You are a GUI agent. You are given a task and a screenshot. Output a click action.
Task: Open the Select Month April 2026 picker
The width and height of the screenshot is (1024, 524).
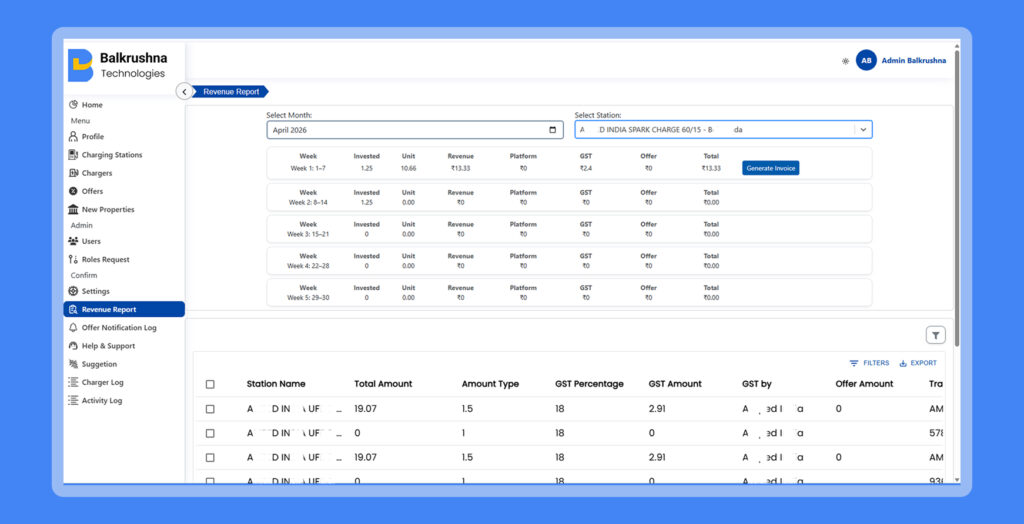[414, 130]
